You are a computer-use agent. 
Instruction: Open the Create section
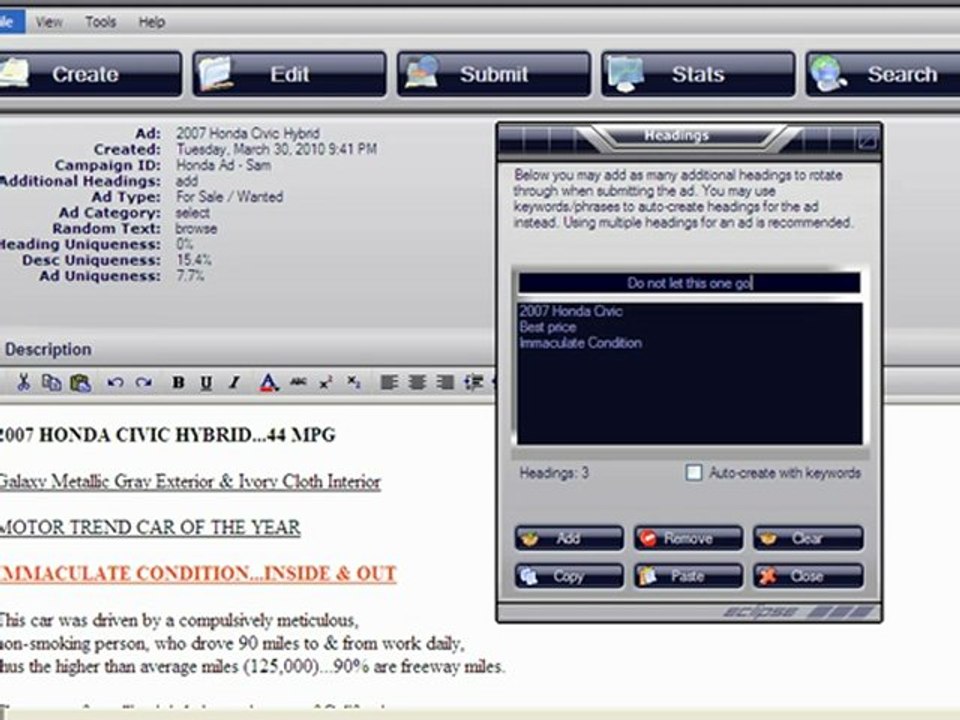(x=89, y=74)
